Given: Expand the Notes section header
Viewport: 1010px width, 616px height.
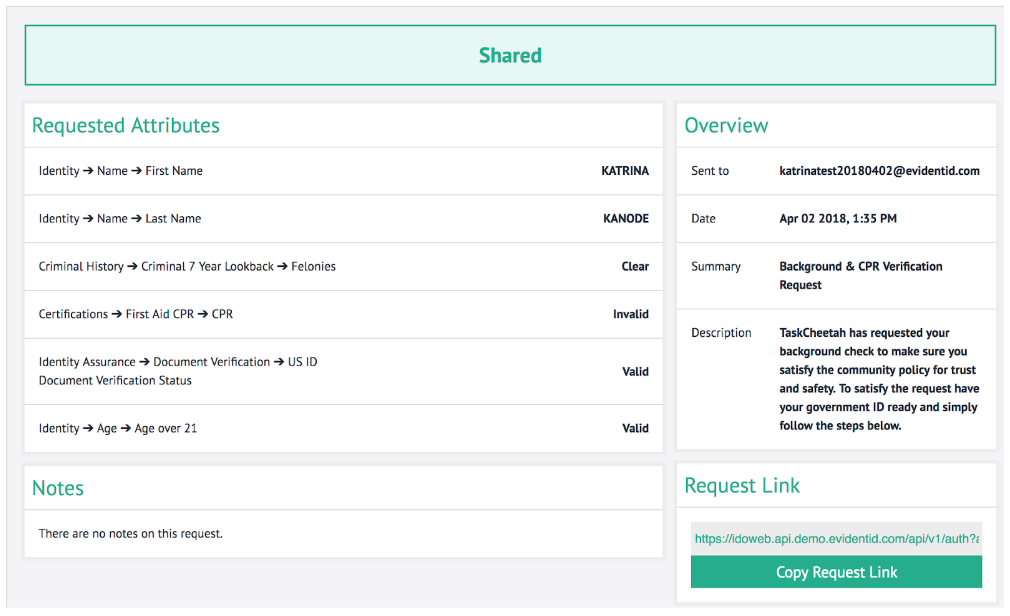Looking at the screenshot, I should (x=57, y=488).
